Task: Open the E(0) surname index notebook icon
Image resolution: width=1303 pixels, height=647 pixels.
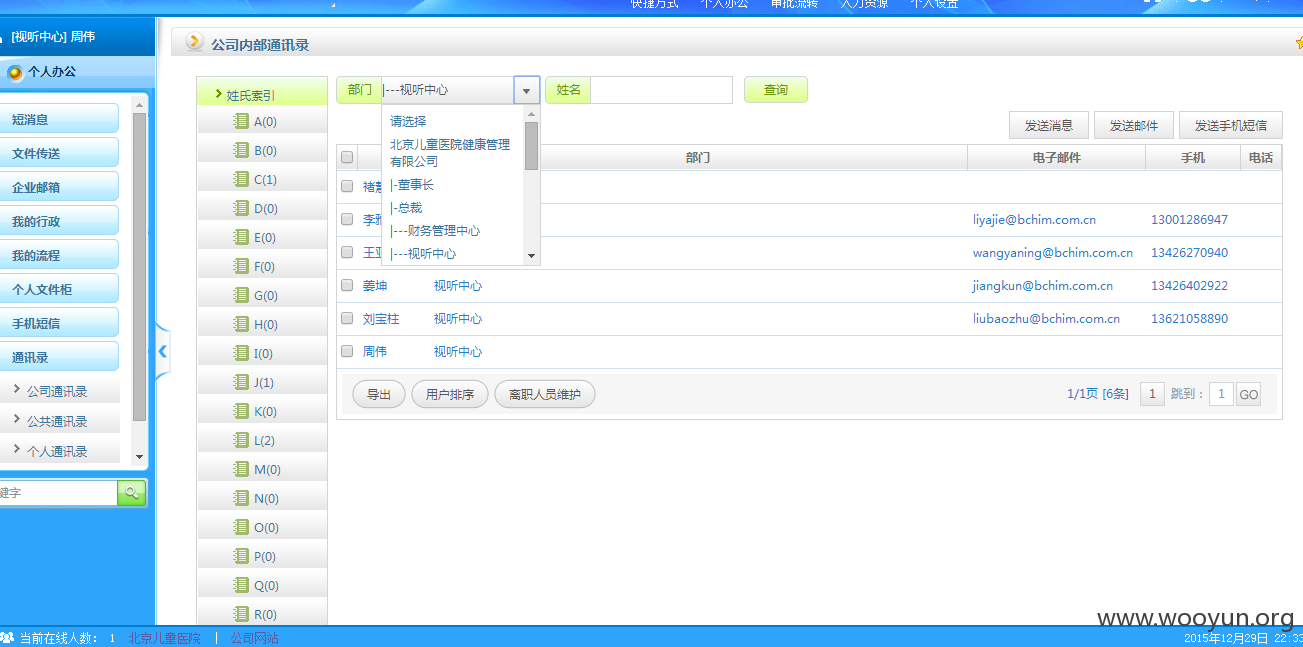Action: pos(240,237)
